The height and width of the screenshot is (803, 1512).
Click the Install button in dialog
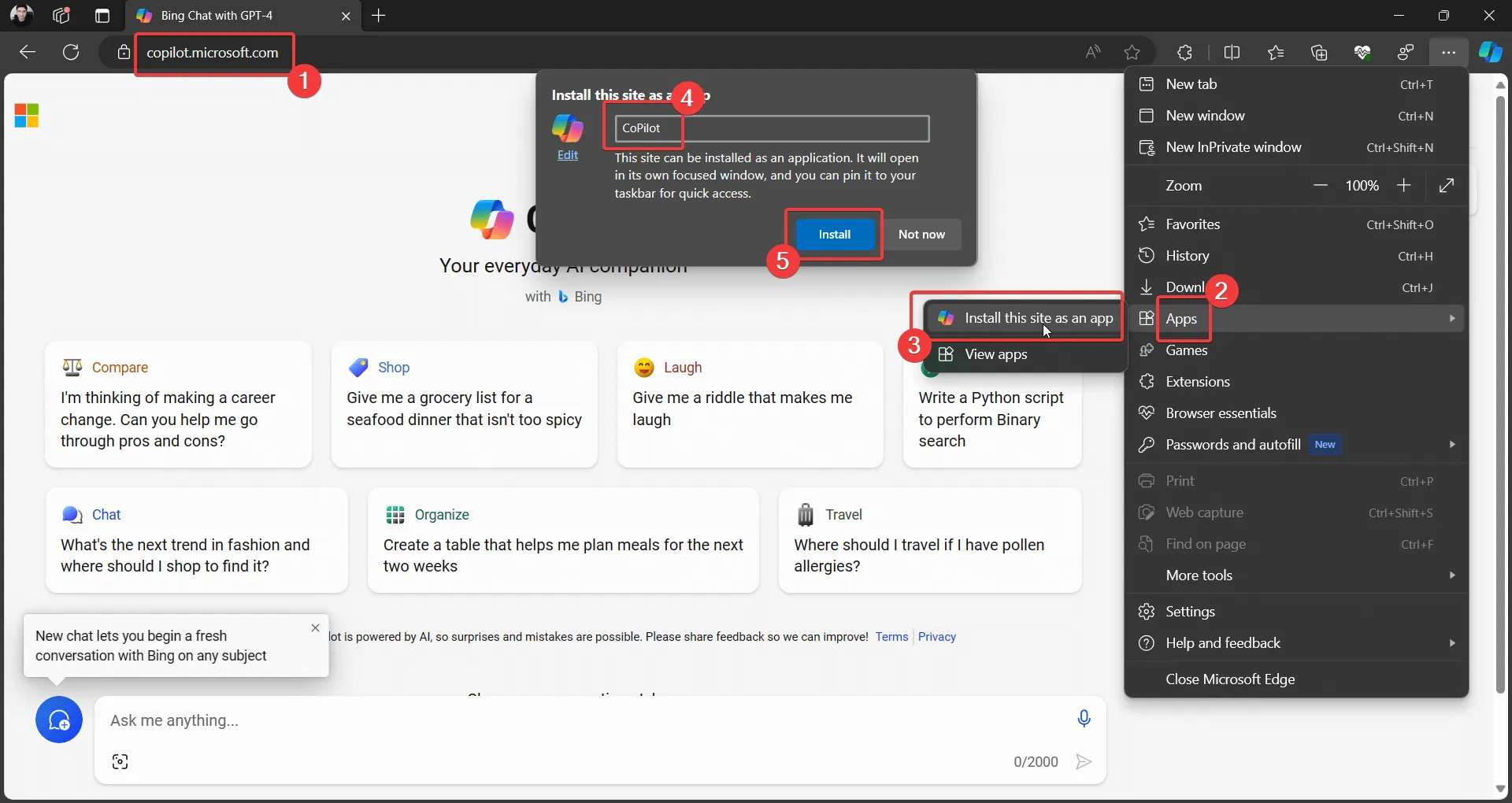click(x=835, y=234)
